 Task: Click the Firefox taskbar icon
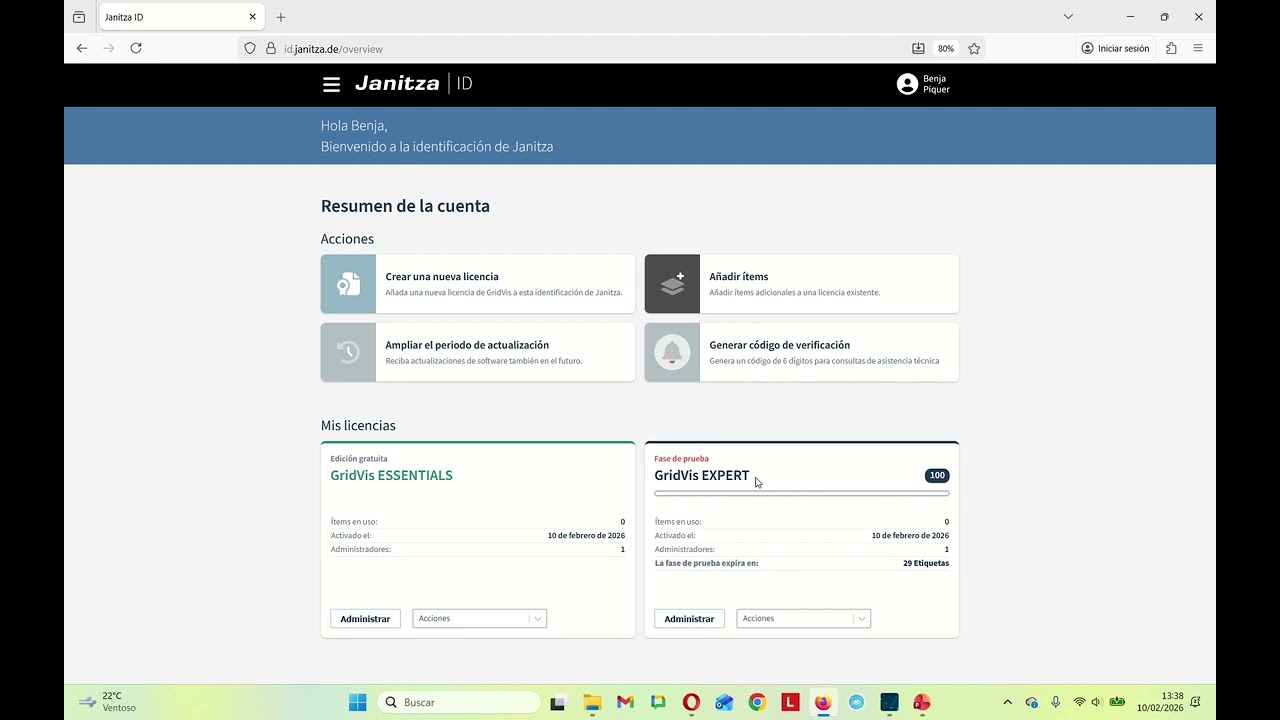click(823, 702)
